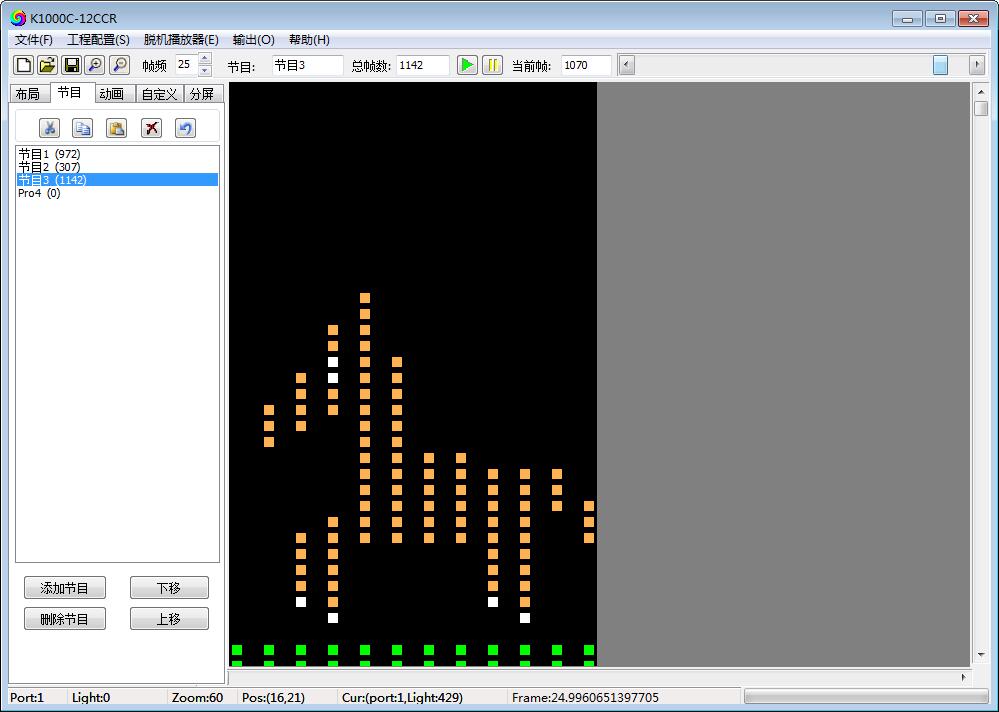This screenshot has width=999, height=712.
Task: Click Light:0 in the status bar
Action: [90, 697]
